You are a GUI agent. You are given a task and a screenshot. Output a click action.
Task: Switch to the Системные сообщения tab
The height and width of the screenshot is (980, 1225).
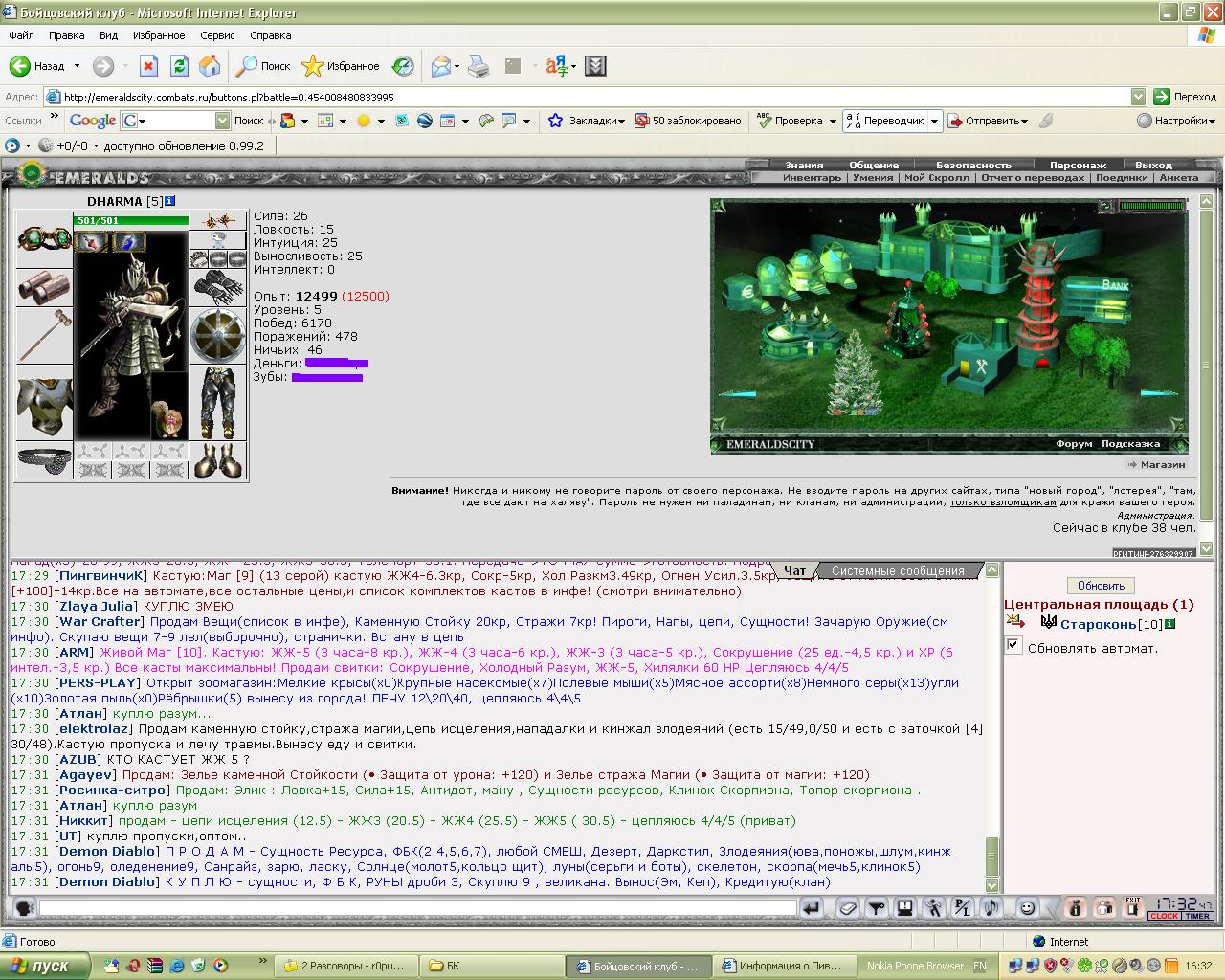[898, 570]
